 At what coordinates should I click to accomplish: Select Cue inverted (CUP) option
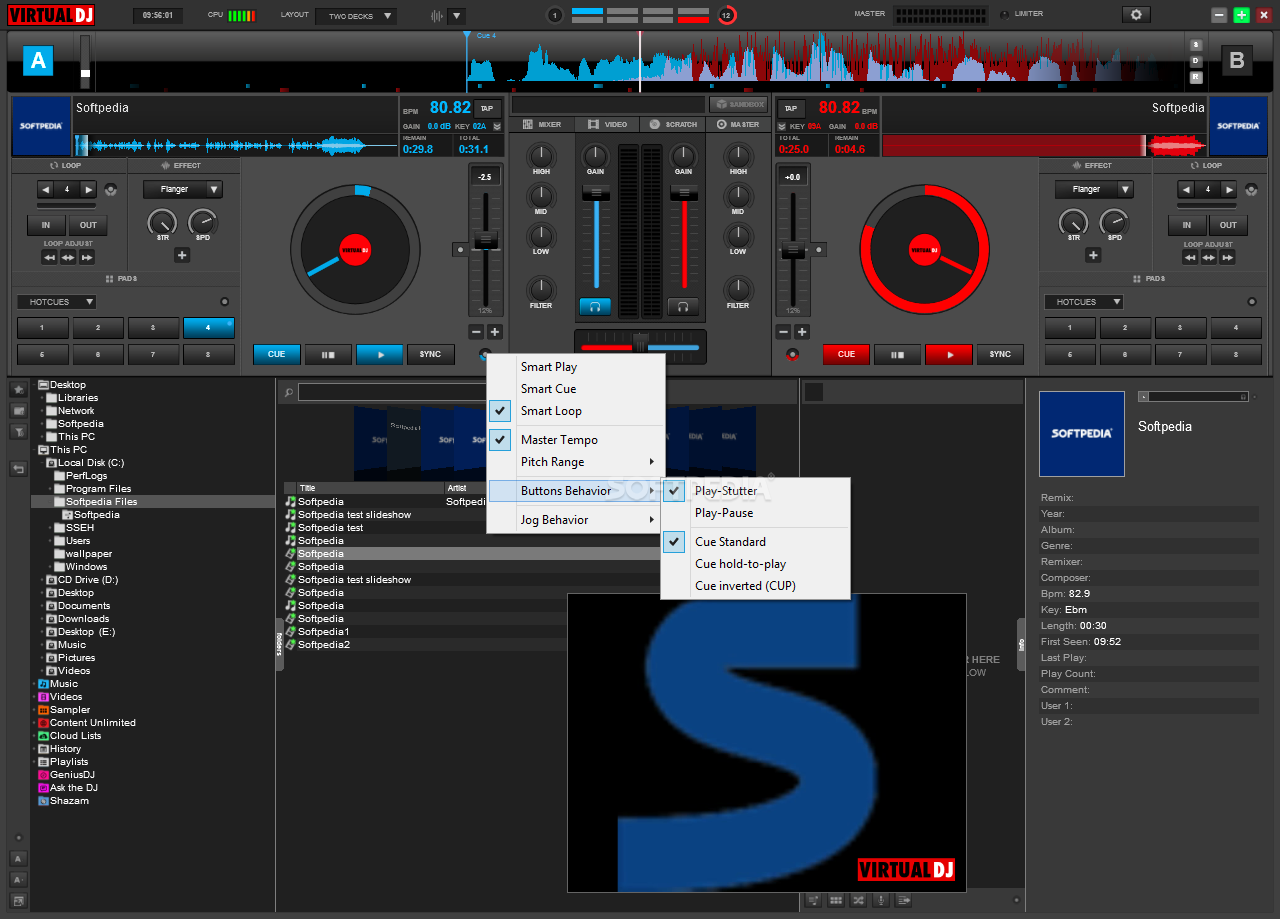[x=755, y=586]
